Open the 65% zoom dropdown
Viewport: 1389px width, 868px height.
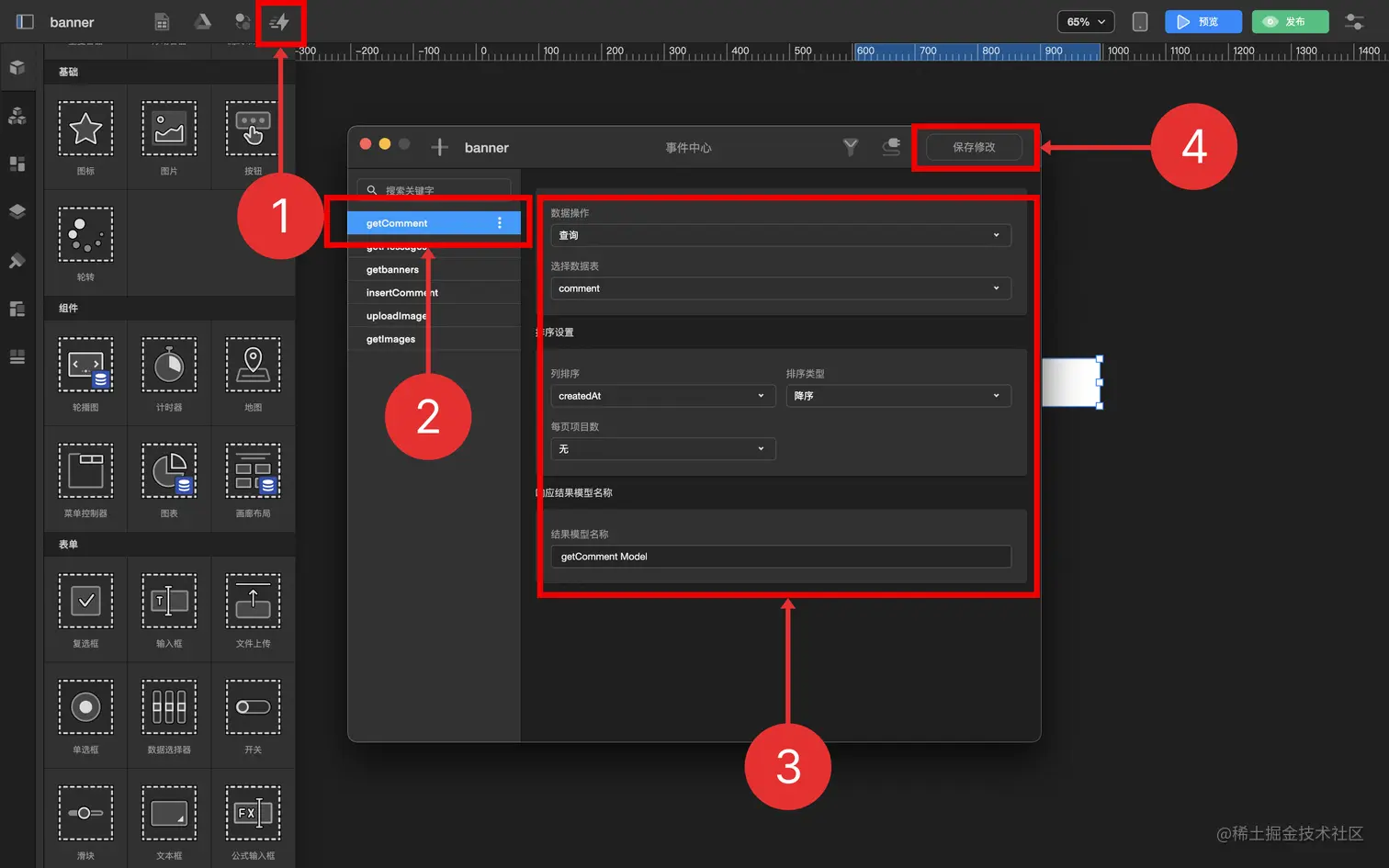tap(1086, 22)
